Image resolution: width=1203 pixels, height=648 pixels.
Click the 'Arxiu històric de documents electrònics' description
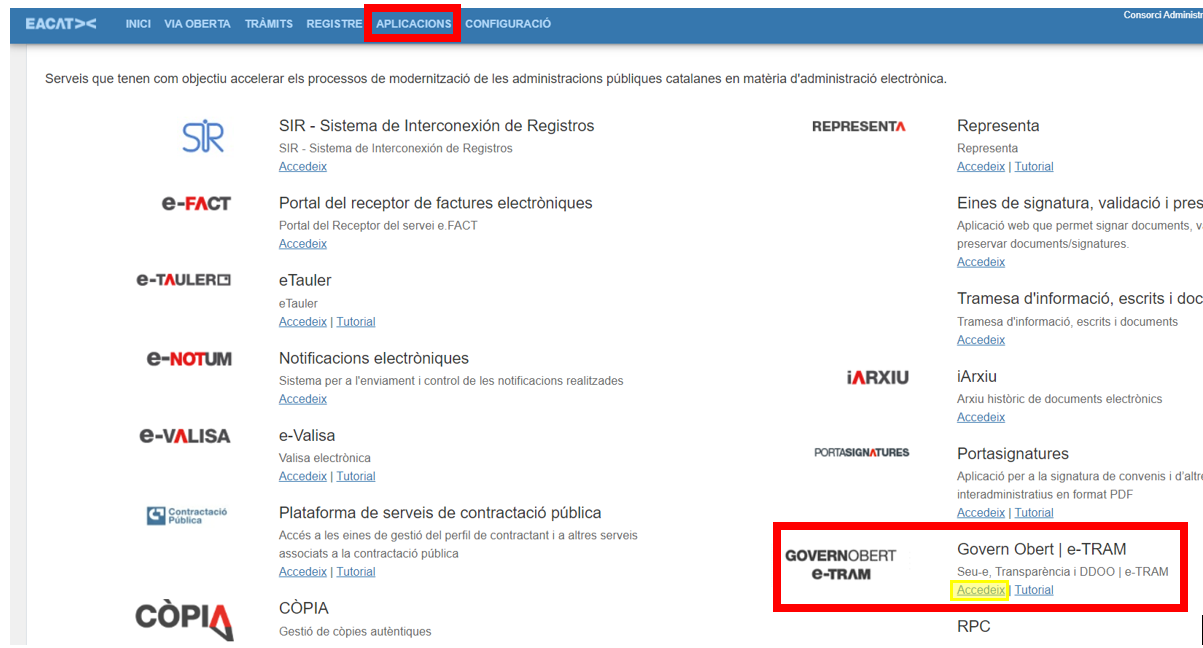pyautogui.click(x=1059, y=399)
